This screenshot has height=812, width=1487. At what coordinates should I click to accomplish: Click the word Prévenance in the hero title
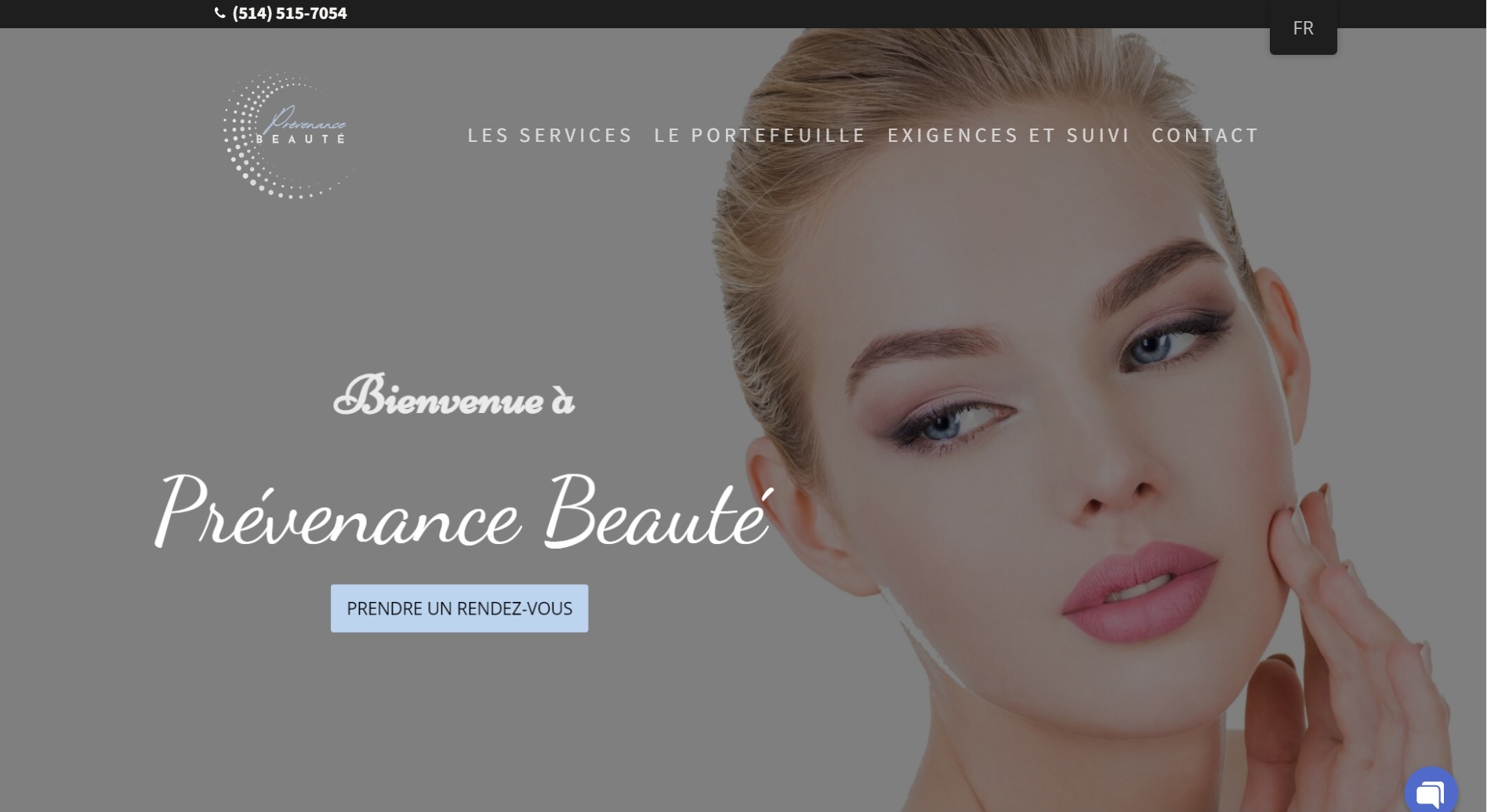(339, 513)
